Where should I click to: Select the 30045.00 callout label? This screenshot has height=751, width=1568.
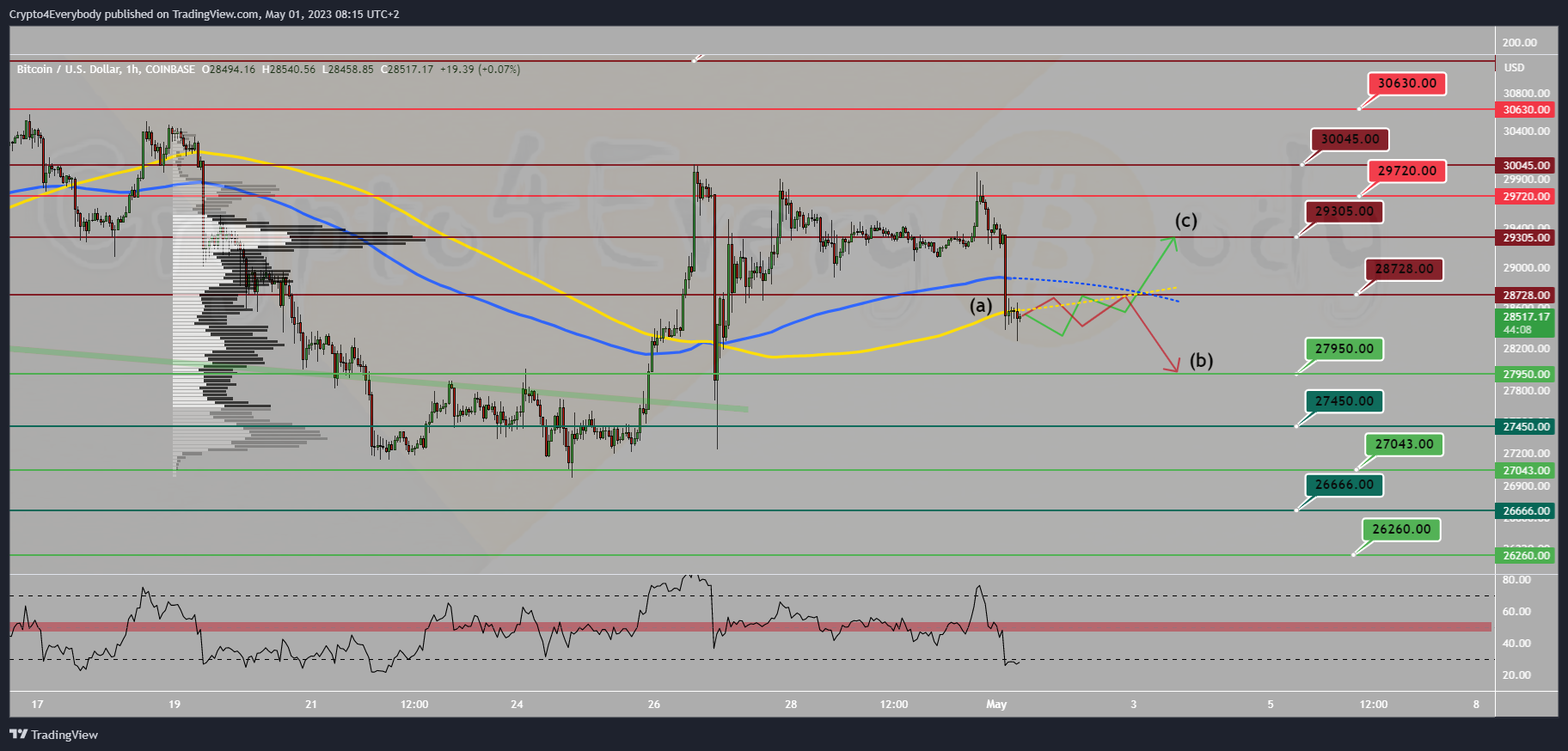click(x=1350, y=139)
